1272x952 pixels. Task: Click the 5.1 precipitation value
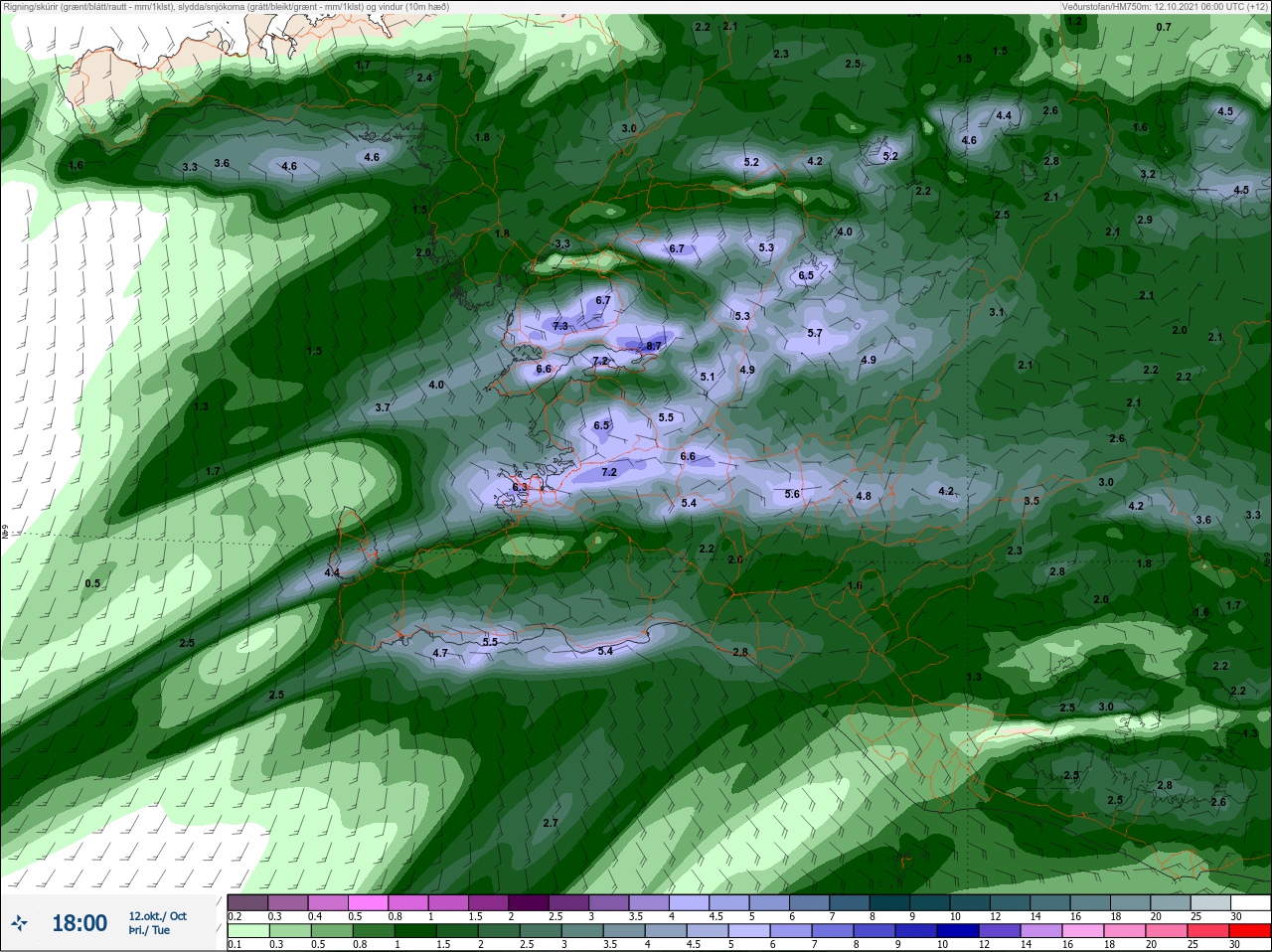(x=708, y=377)
